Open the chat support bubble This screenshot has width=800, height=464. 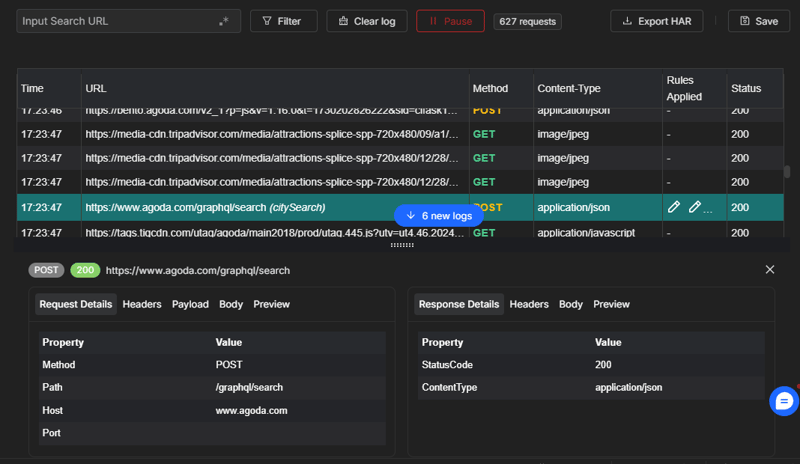784,401
